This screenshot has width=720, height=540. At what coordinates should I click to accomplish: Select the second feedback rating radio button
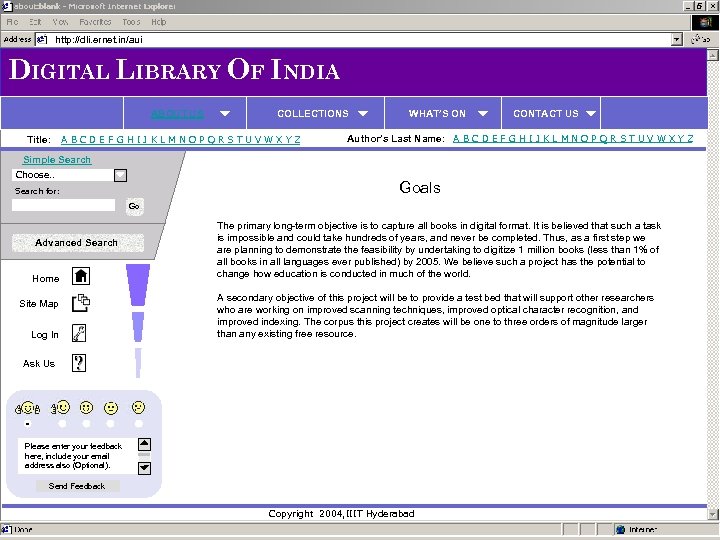(x=62, y=424)
